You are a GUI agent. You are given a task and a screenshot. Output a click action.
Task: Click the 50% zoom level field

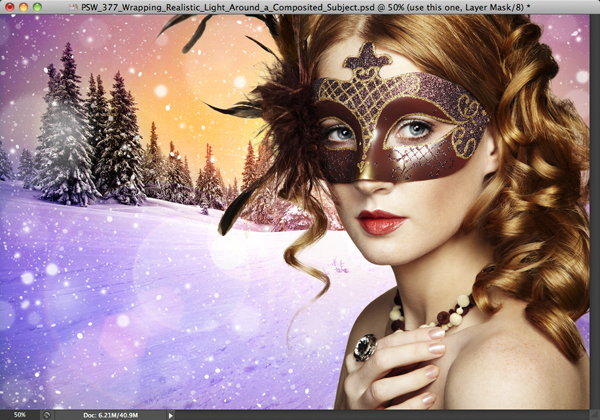click(x=20, y=415)
